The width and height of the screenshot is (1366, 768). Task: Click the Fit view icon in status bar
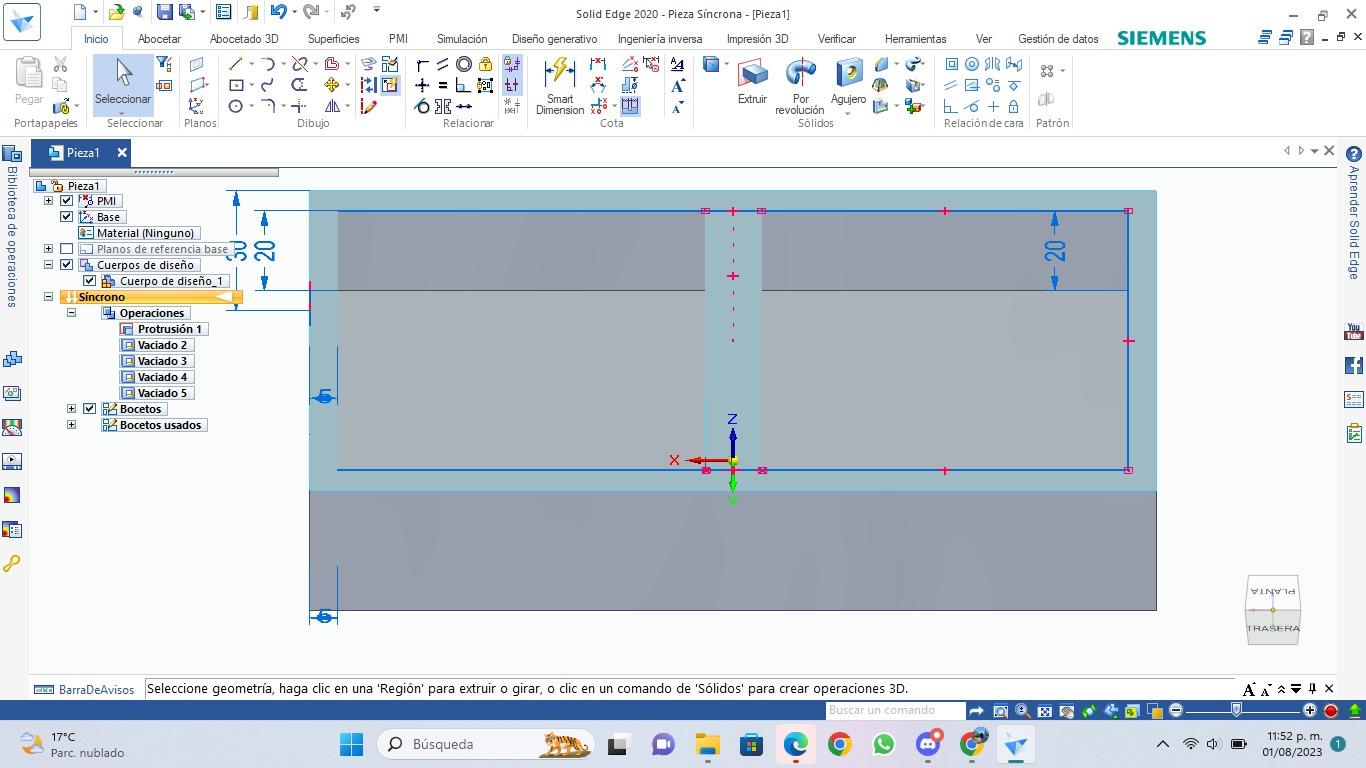[x=1045, y=711]
